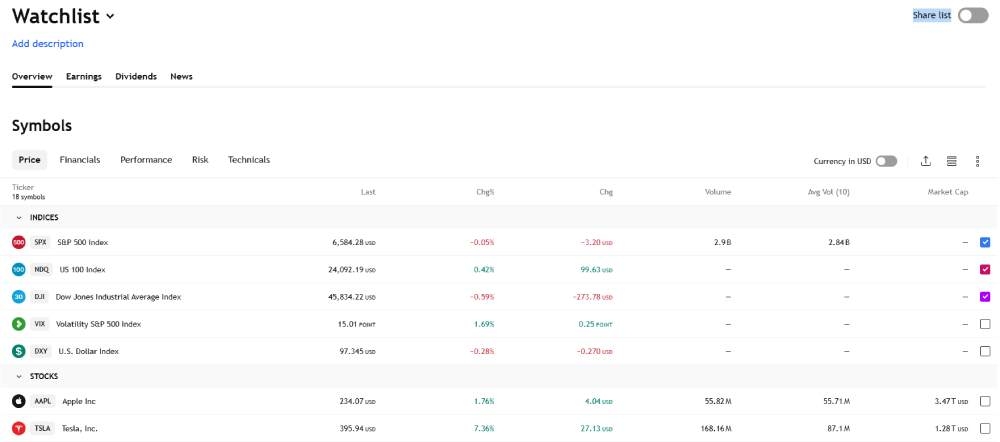Enable the Share list toggle

point(972,15)
